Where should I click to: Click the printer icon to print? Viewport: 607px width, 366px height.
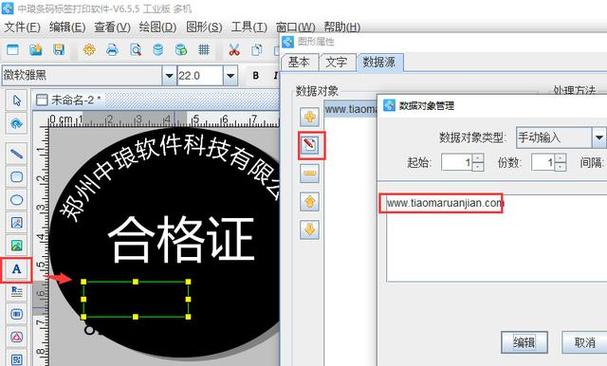point(112,50)
